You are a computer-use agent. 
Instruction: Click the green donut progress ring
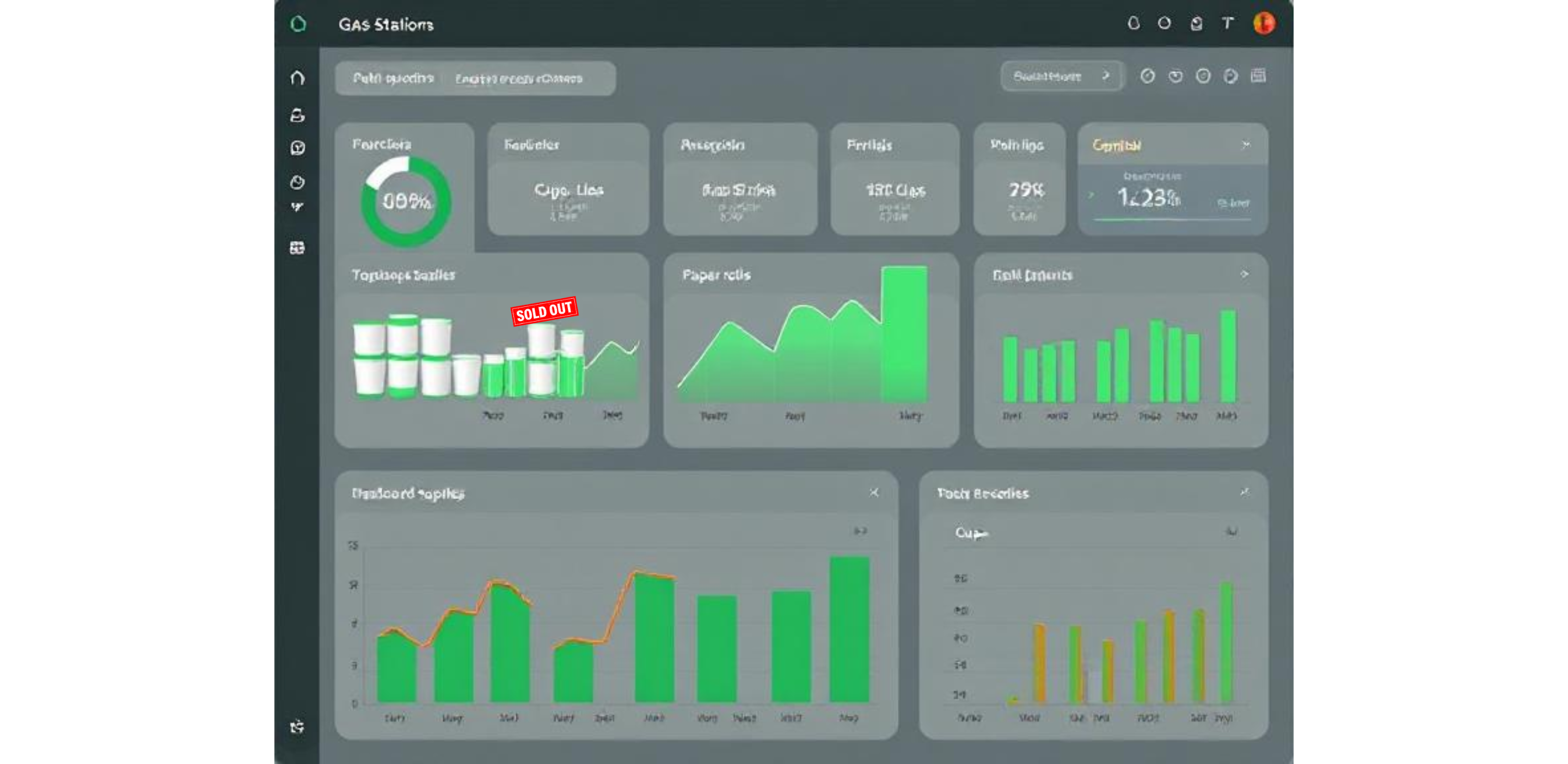pos(406,202)
